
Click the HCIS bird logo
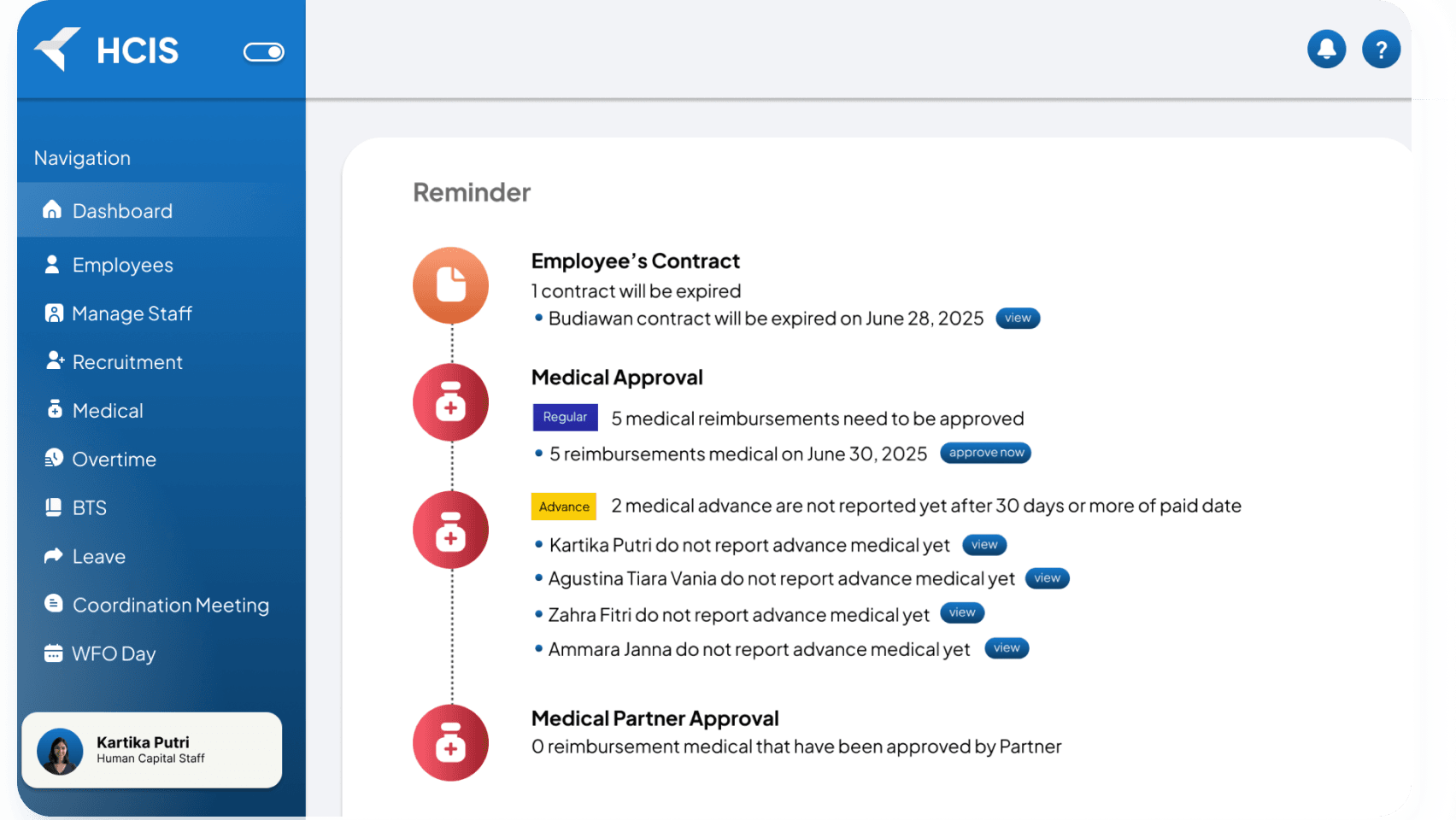click(57, 49)
